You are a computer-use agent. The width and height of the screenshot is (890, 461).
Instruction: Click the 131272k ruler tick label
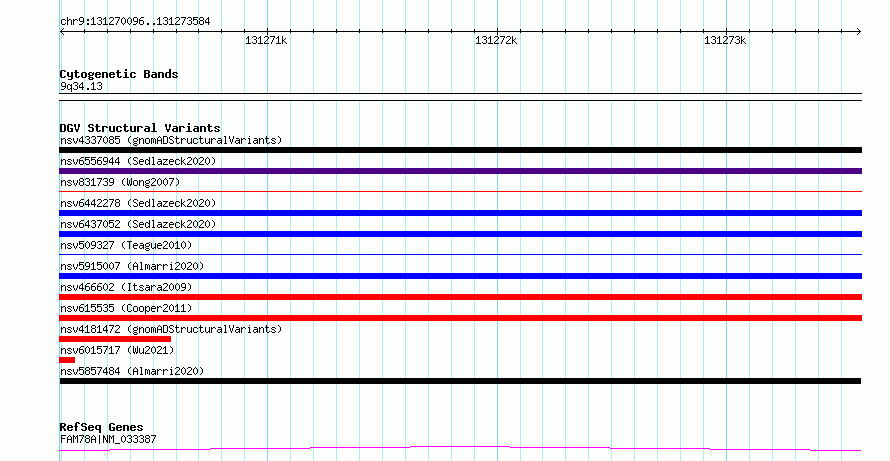tap(496, 40)
